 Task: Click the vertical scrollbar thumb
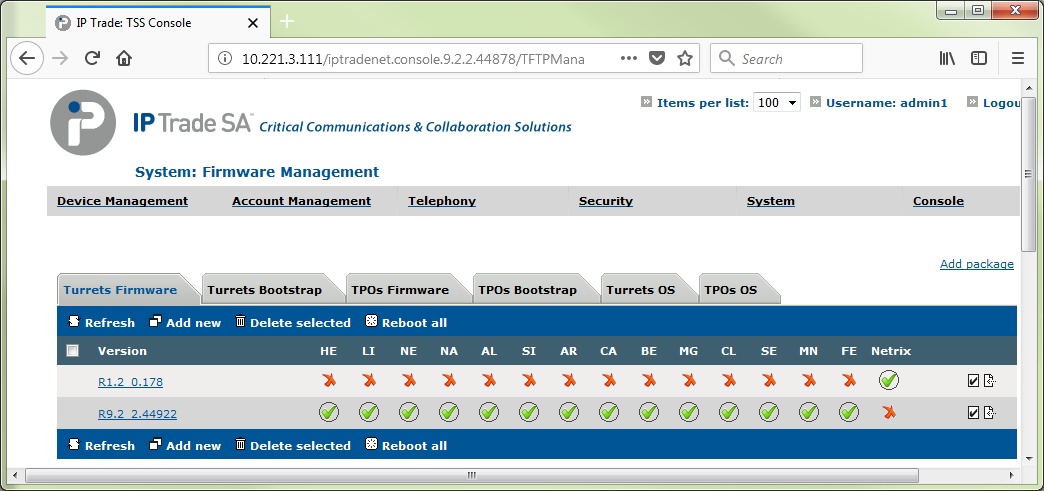1029,175
